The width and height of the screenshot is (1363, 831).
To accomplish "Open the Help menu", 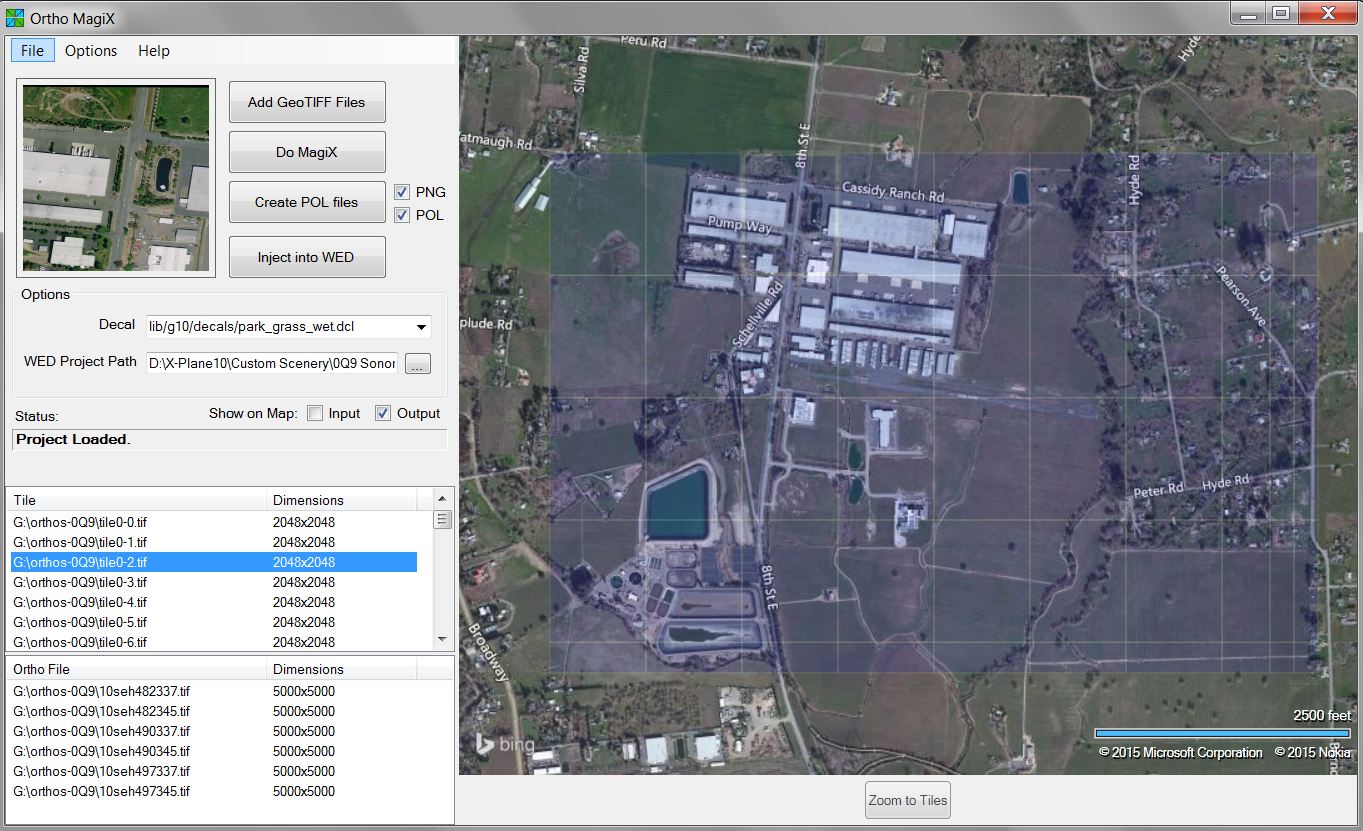I will tap(154, 51).
